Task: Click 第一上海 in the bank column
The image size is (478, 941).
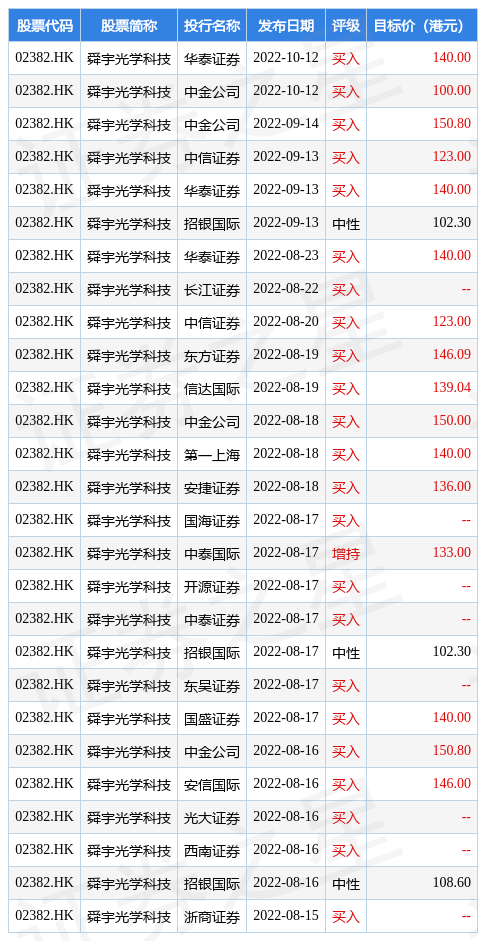Action: pyautogui.click(x=212, y=454)
